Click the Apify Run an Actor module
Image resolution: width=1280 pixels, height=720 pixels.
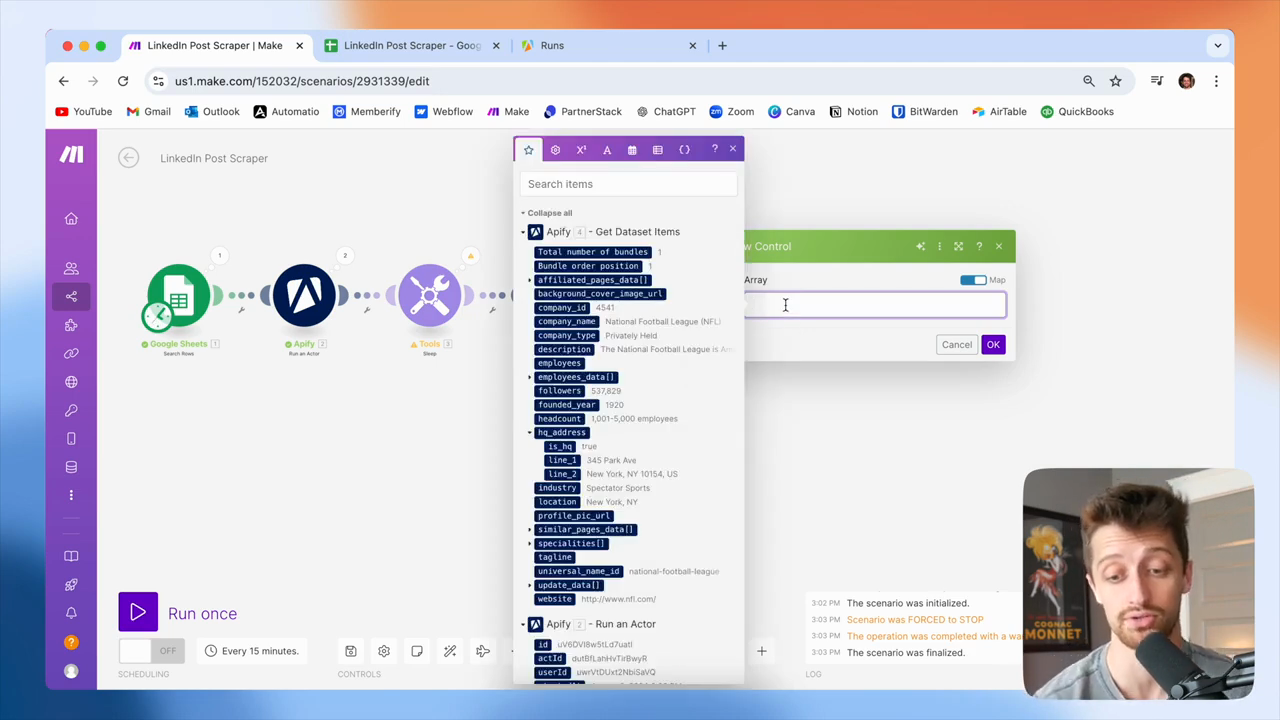pos(304,296)
